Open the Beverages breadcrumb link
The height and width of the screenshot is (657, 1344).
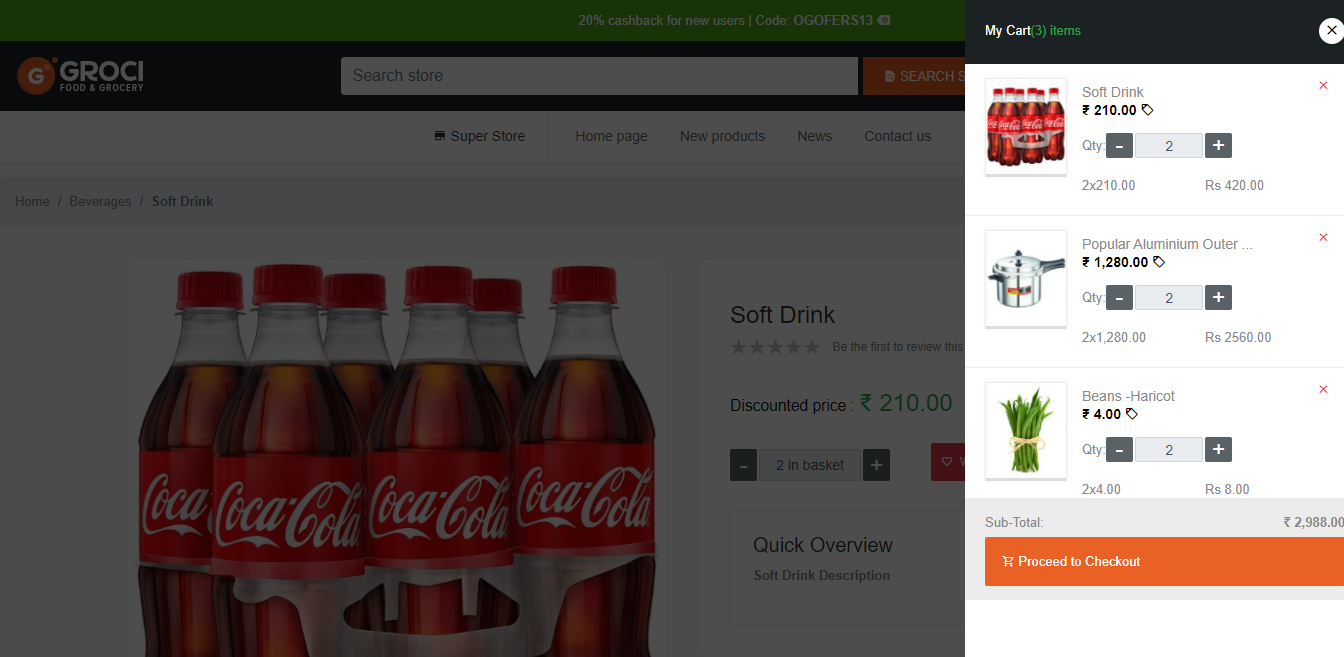click(100, 201)
